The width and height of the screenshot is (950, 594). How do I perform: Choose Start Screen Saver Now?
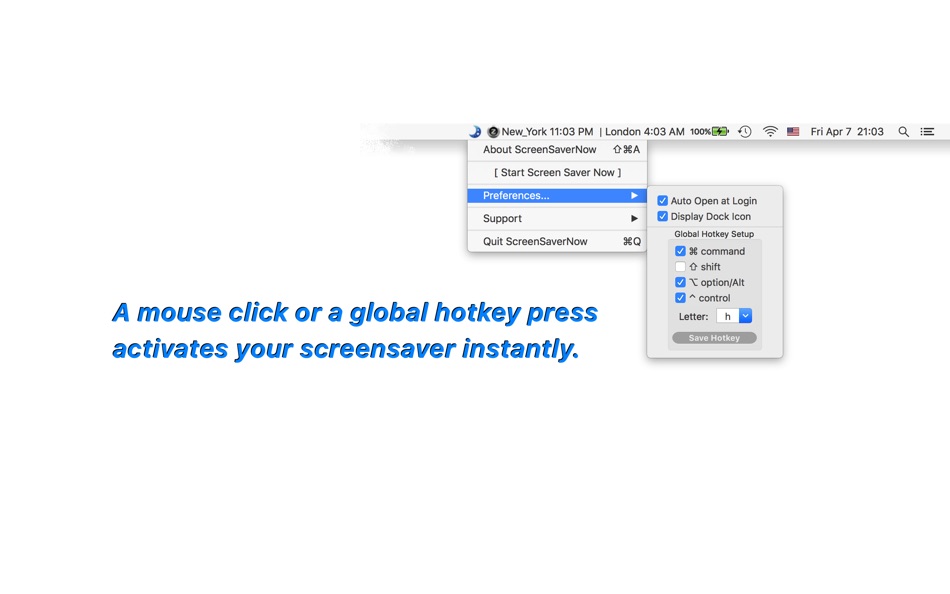point(557,173)
